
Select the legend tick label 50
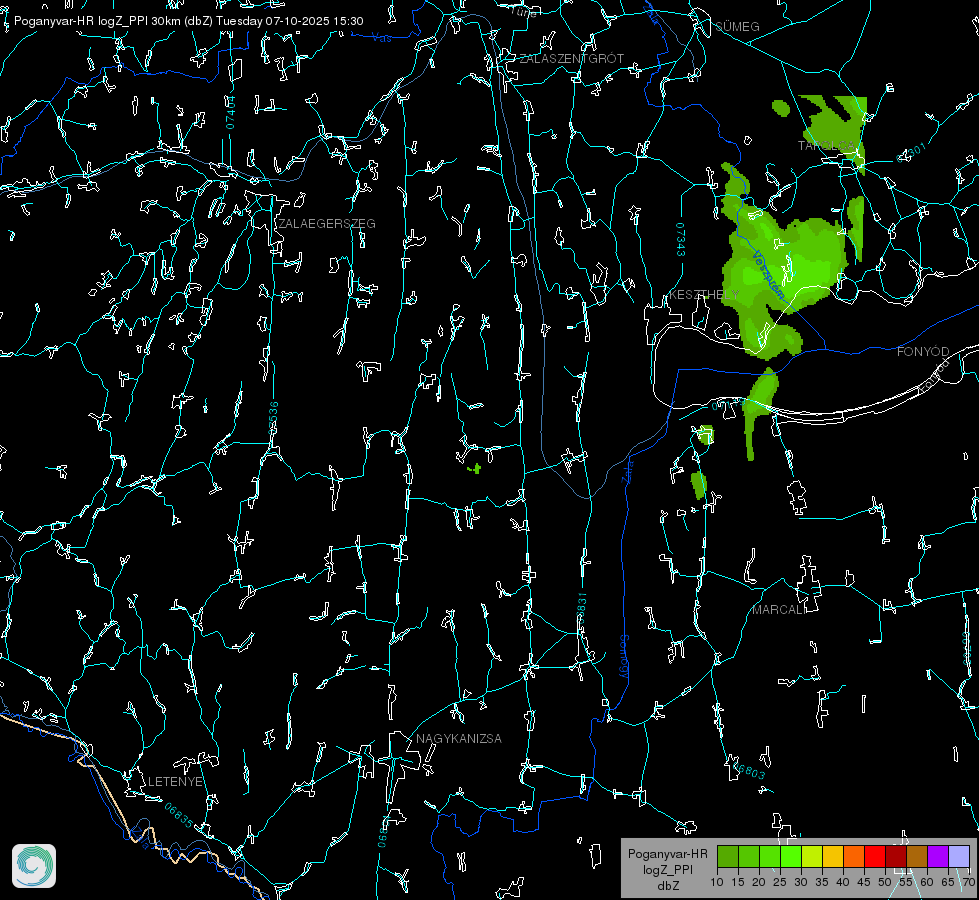coord(885,882)
